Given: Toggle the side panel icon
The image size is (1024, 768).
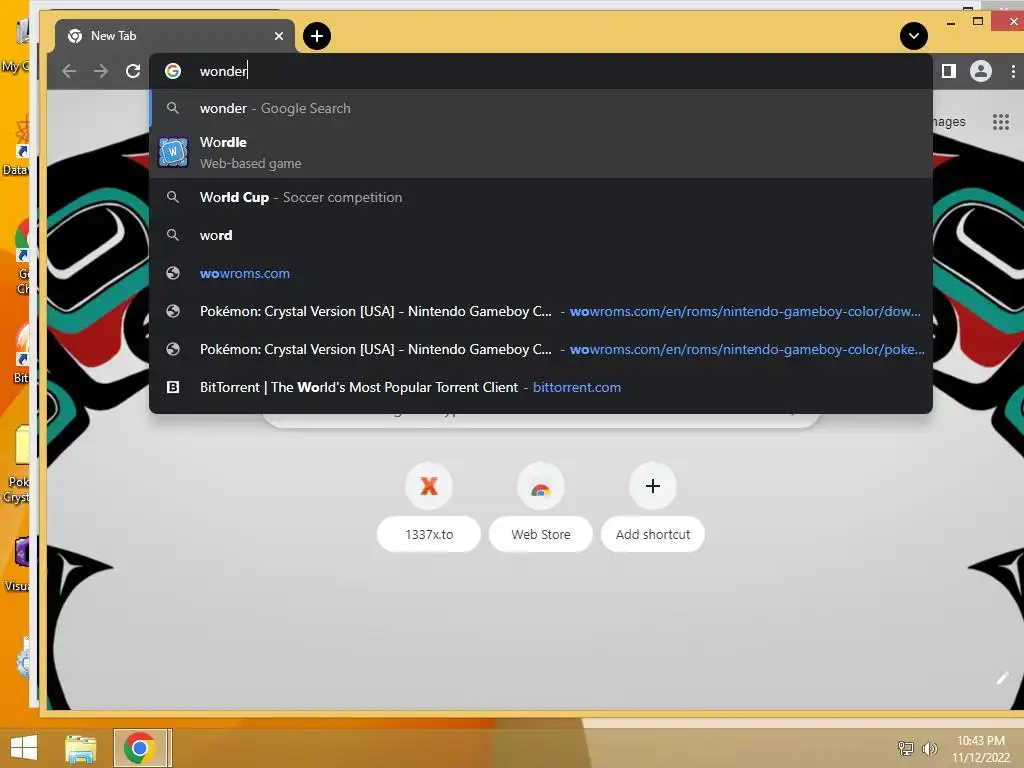Looking at the screenshot, I should click(949, 71).
